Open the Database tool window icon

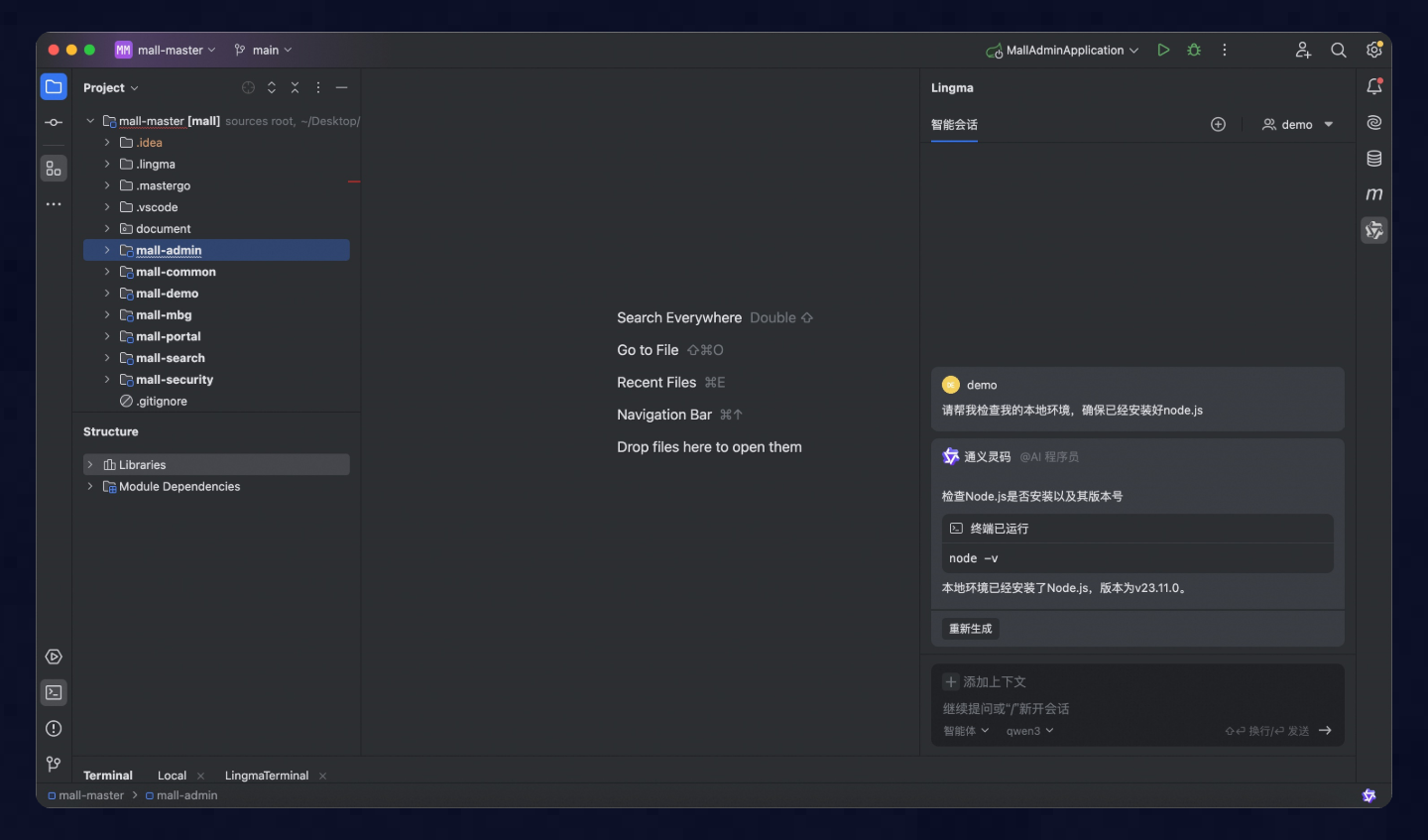[1373, 158]
